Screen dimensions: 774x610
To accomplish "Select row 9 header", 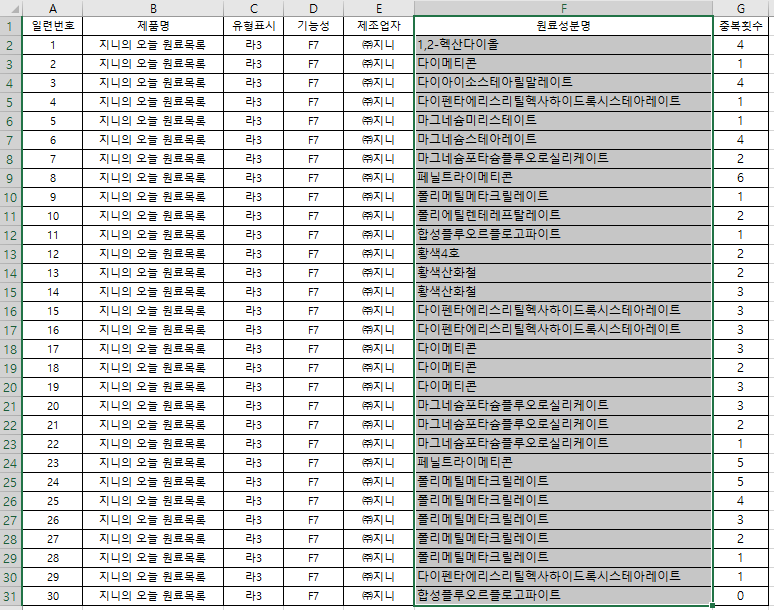I will 11,178.
